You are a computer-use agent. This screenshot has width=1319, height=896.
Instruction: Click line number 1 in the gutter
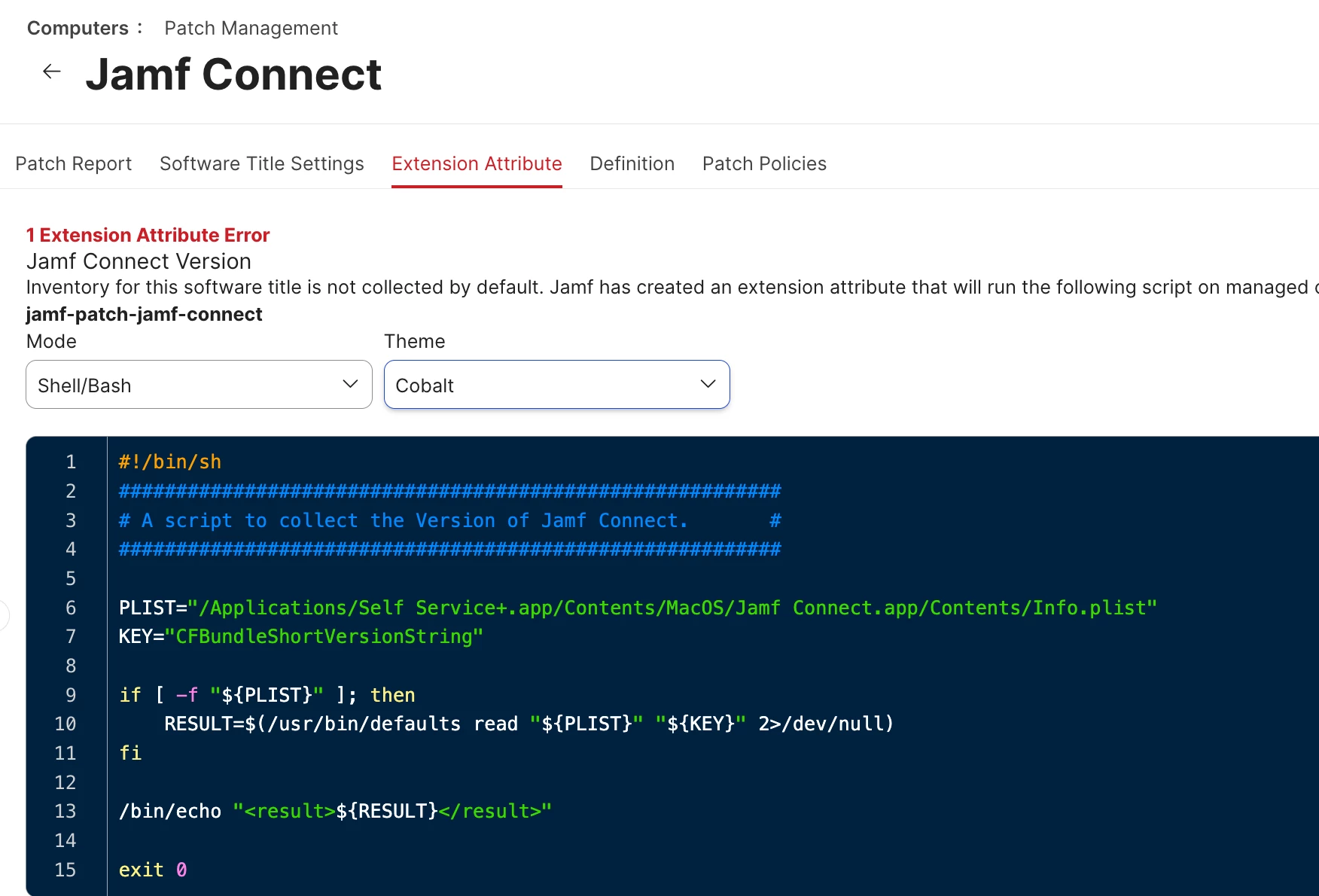(71, 462)
